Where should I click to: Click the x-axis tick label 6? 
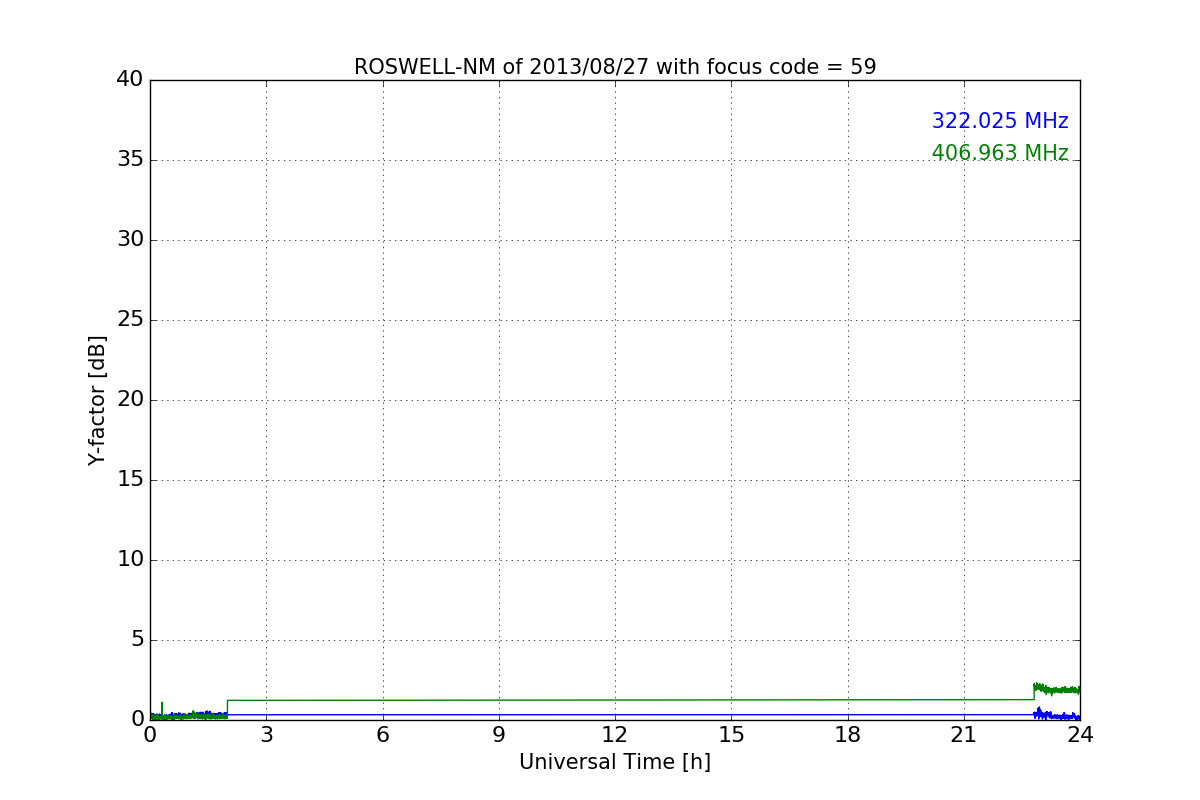382,735
